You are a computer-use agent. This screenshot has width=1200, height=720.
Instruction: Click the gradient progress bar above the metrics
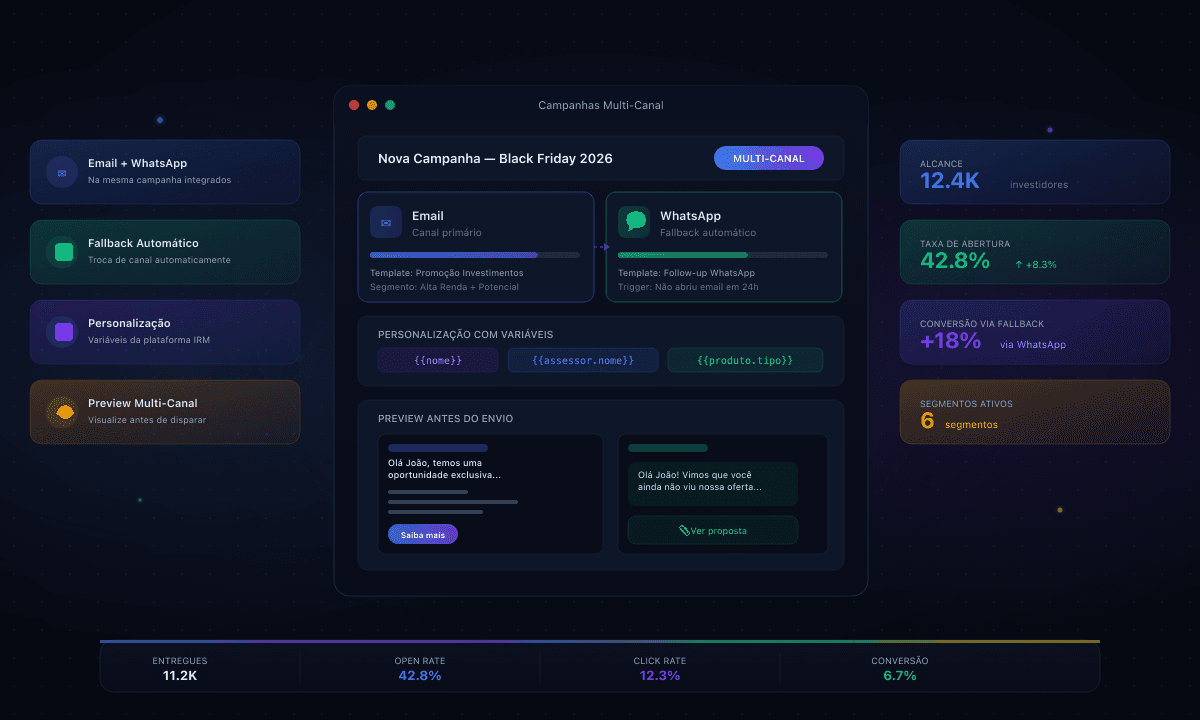pyautogui.click(x=600, y=643)
